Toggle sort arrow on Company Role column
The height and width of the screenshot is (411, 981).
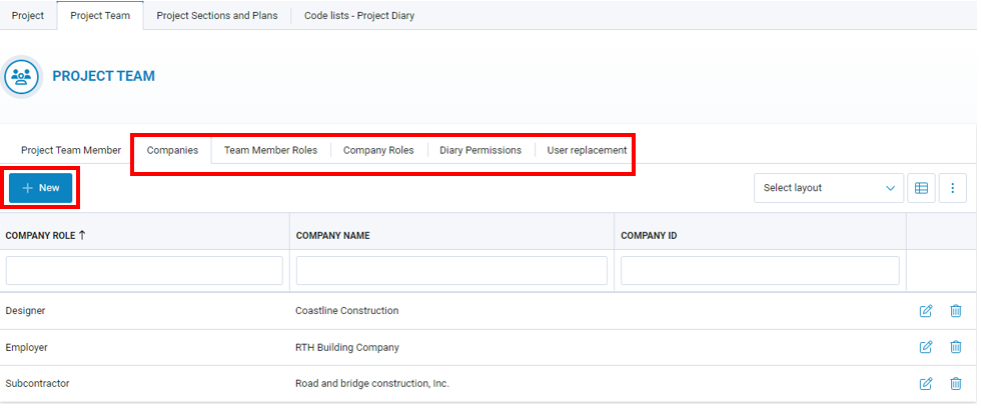pos(82,235)
